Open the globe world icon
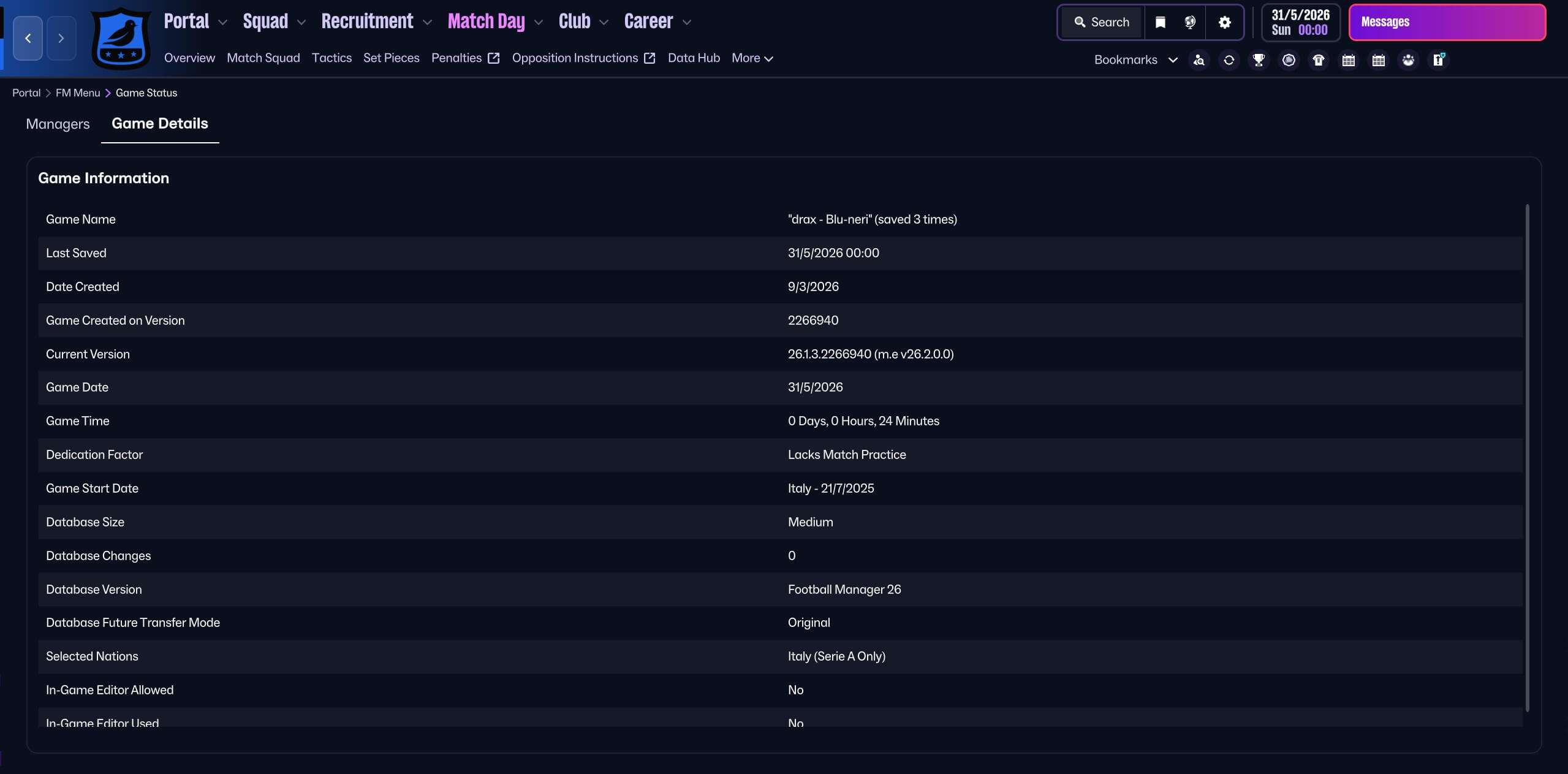1568x774 pixels. coord(1190,23)
